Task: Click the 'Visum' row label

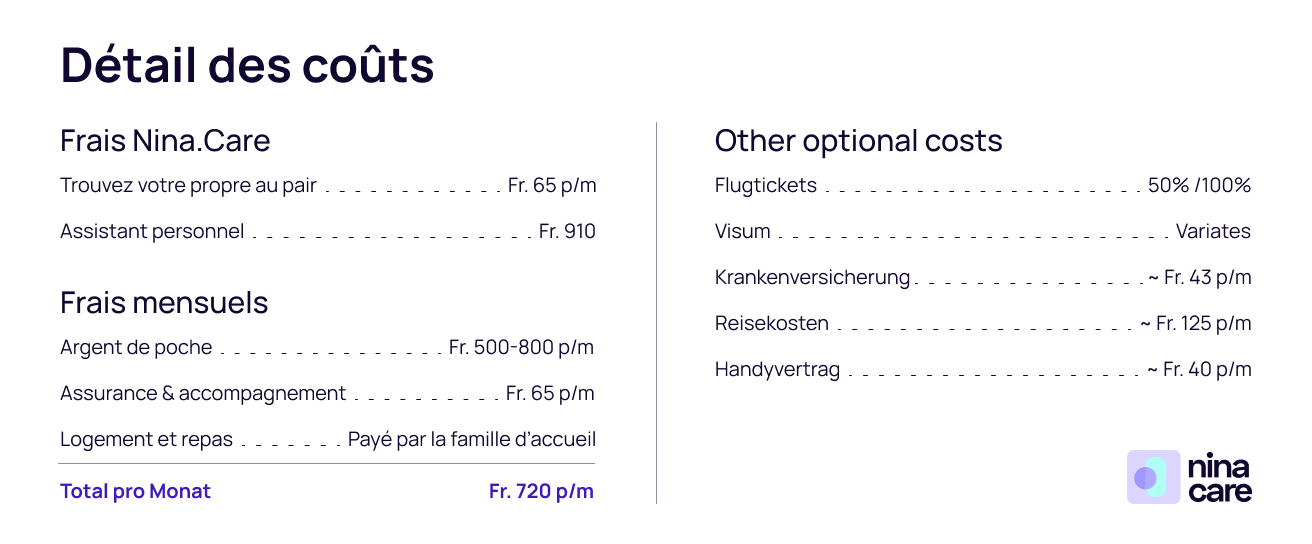Action: coord(742,232)
